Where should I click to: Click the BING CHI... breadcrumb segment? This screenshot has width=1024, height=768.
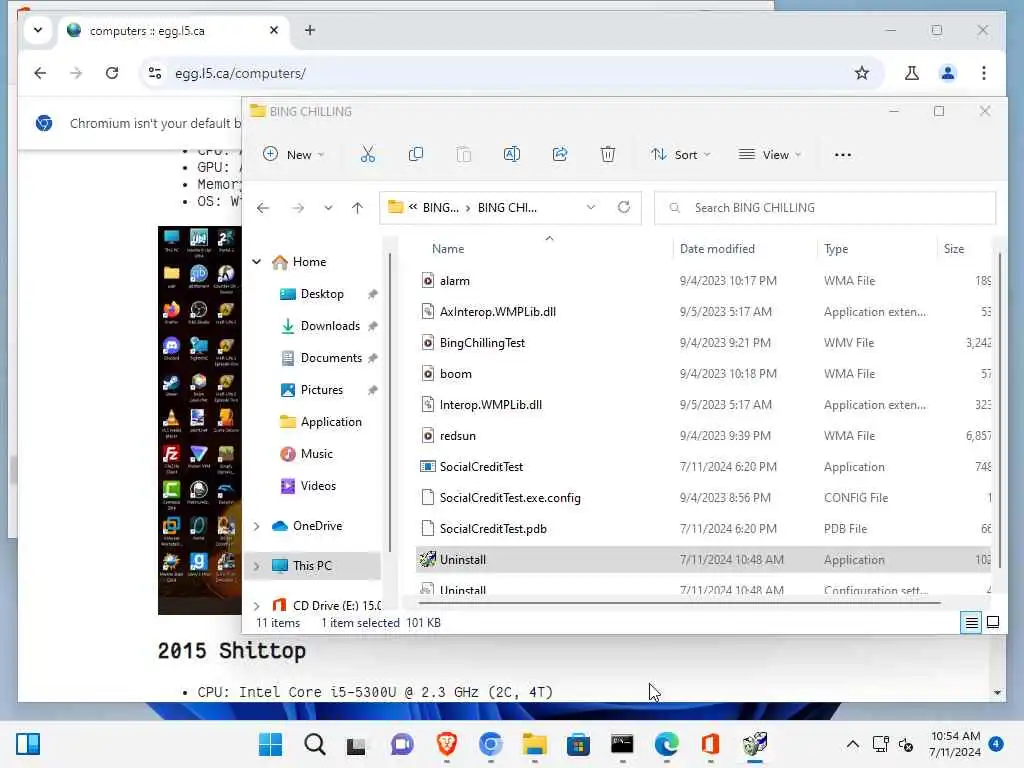(507, 208)
